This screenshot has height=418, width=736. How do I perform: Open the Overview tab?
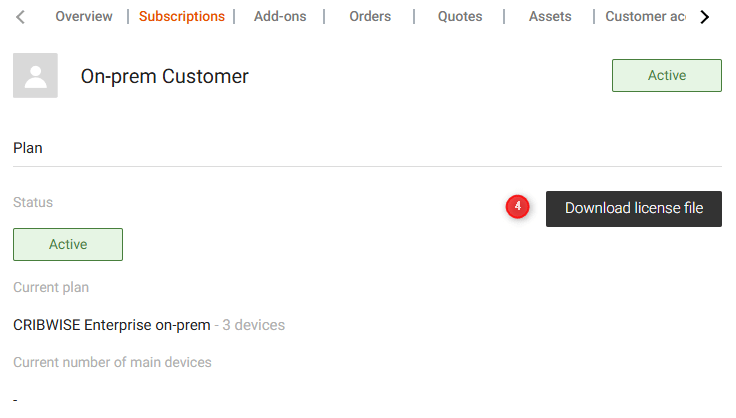(x=91, y=17)
